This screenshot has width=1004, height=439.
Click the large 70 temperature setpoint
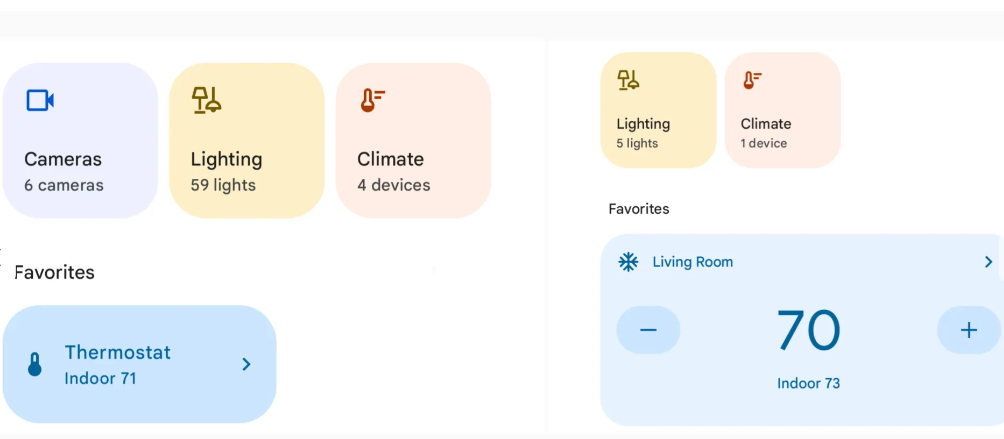[x=808, y=330]
